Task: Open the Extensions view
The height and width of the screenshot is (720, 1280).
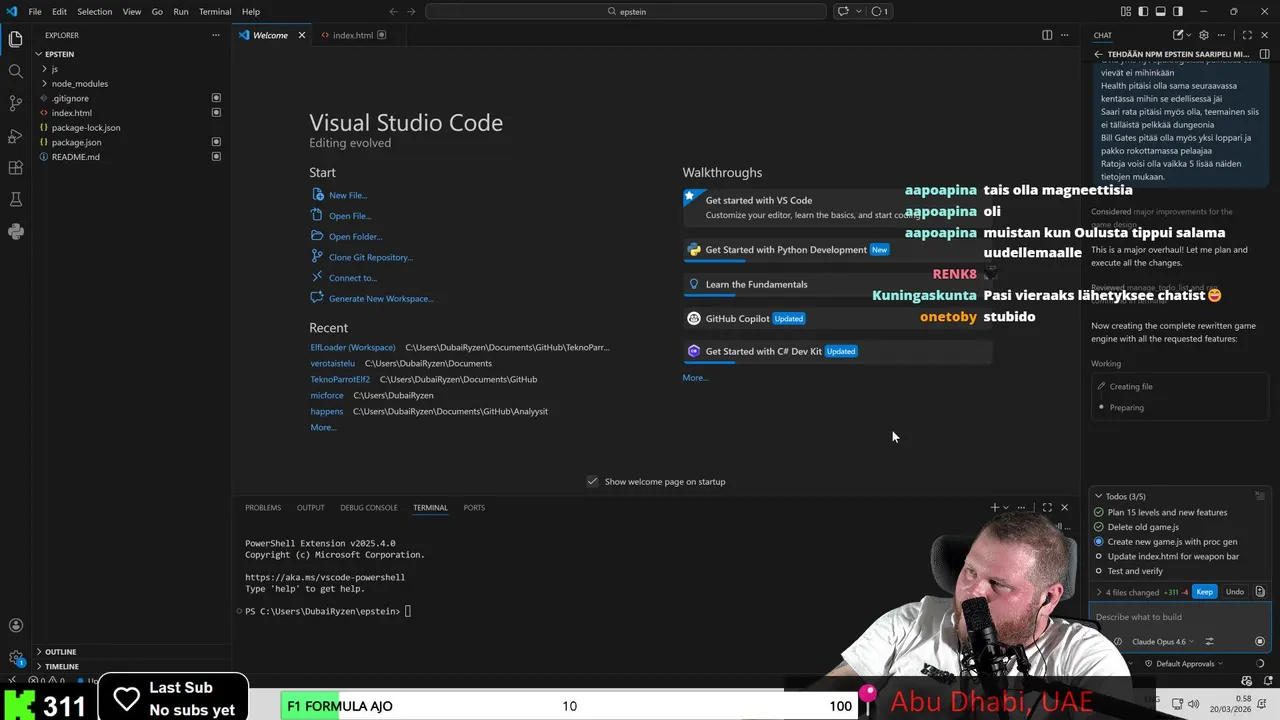Action: click(x=15, y=167)
